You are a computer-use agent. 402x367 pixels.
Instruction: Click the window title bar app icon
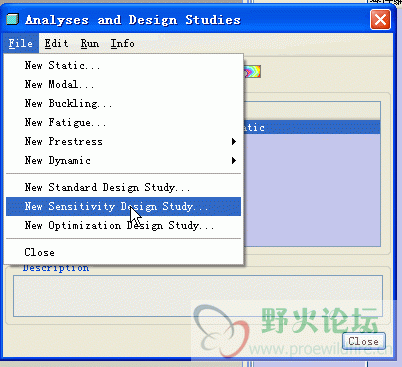(x=12, y=19)
